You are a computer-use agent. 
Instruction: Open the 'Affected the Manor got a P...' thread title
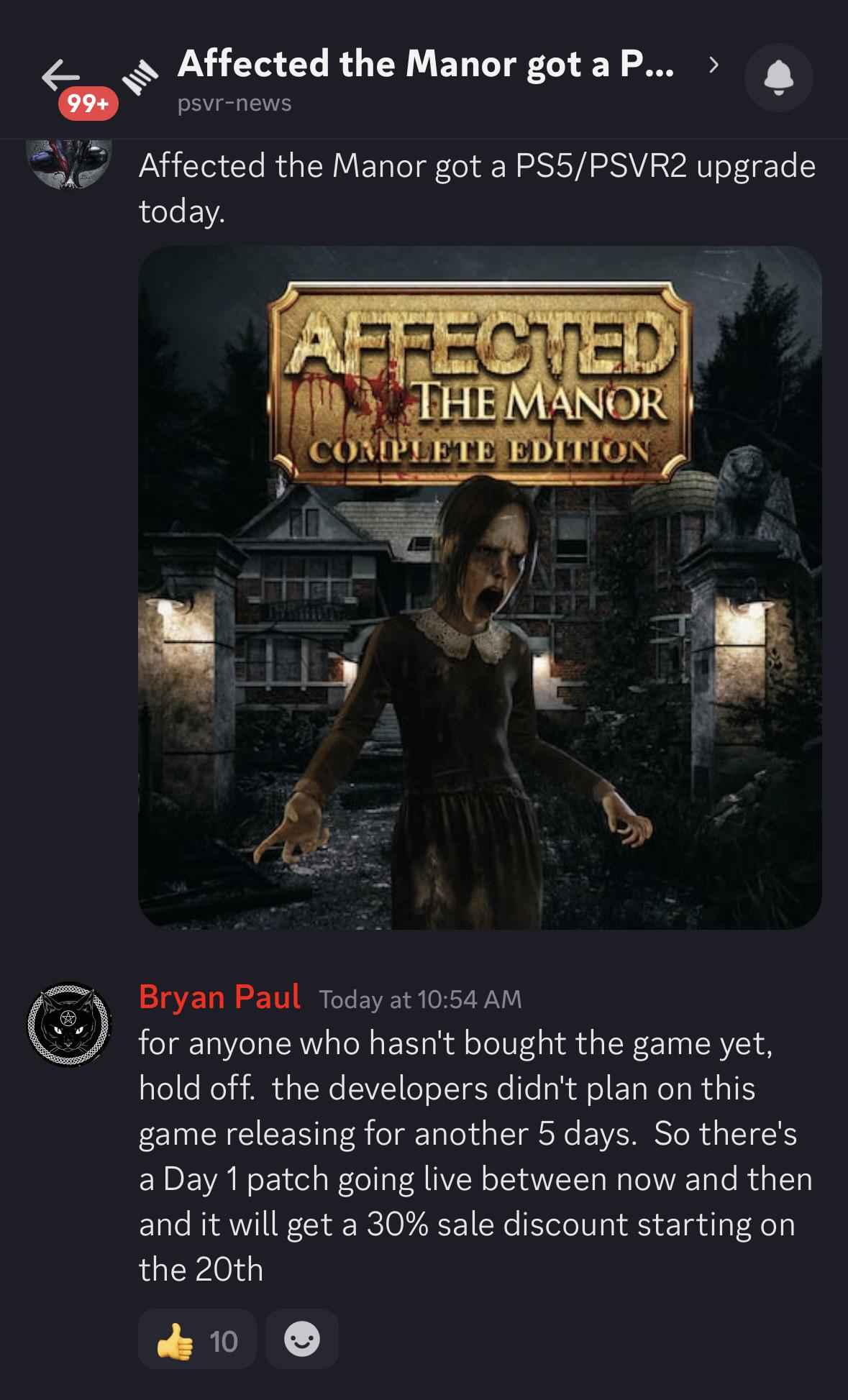click(426, 63)
